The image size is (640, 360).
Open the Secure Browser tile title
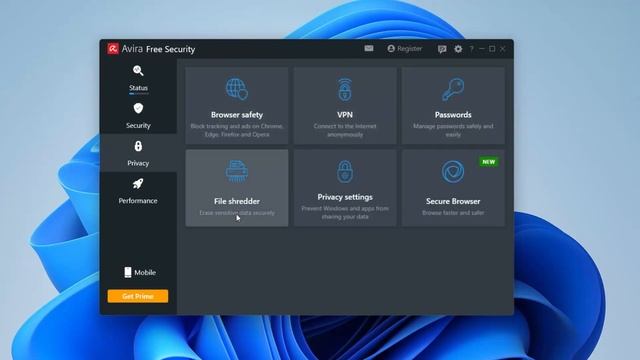[x=453, y=201]
